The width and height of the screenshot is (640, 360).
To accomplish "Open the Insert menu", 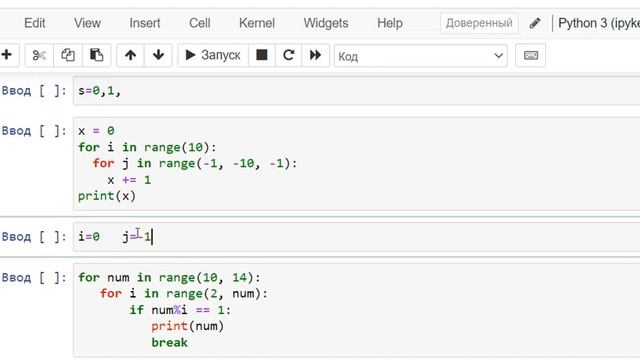I will click(x=145, y=23).
